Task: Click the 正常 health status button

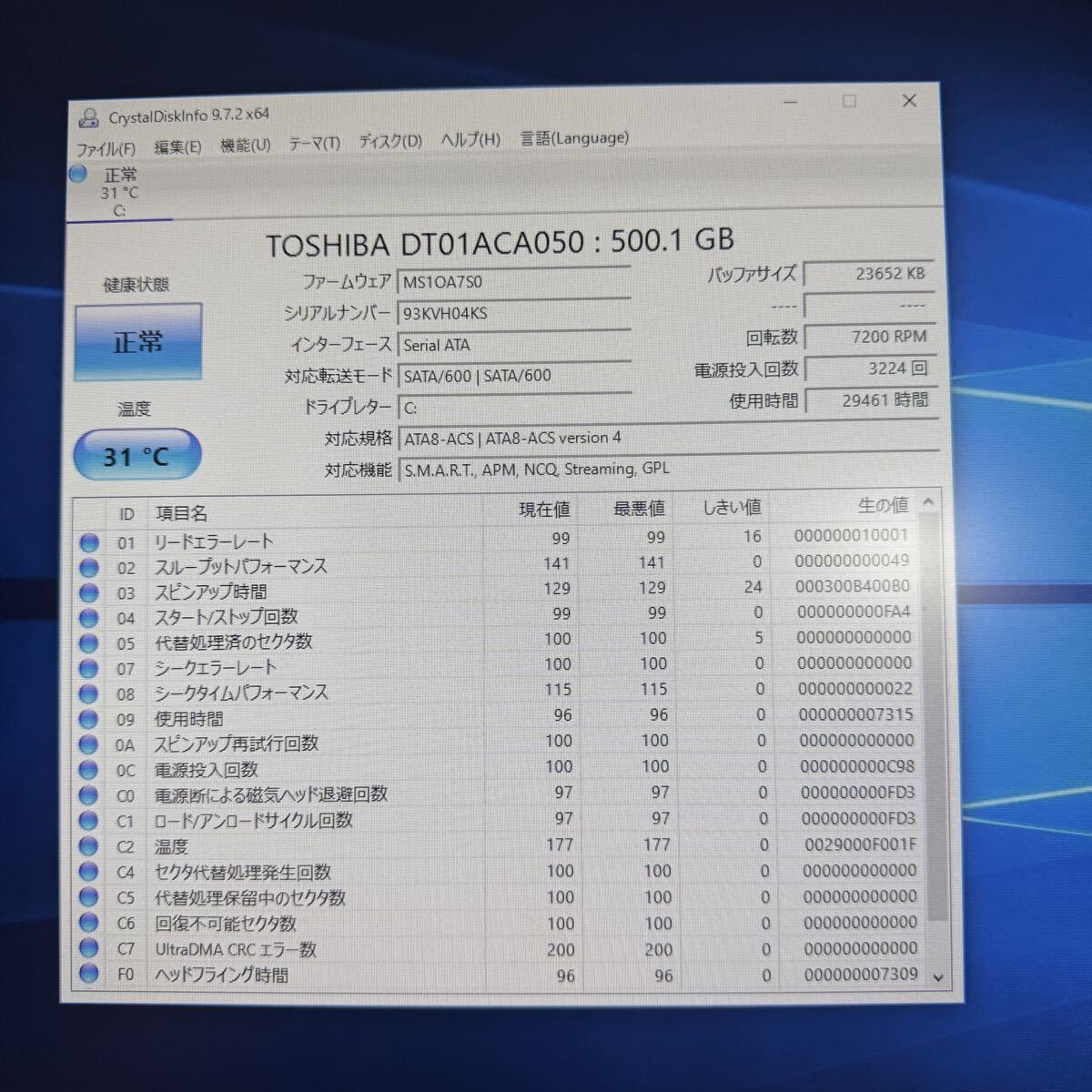Action: point(137,341)
